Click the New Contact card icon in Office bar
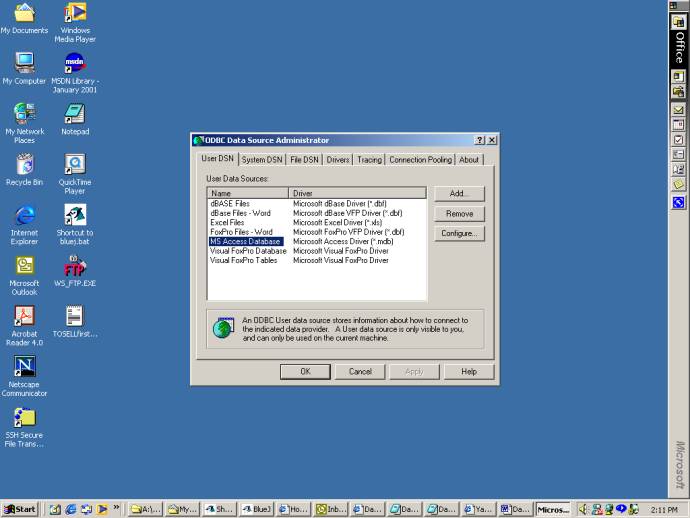Viewport: 690px width, 518px height. (x=678, y=155)
